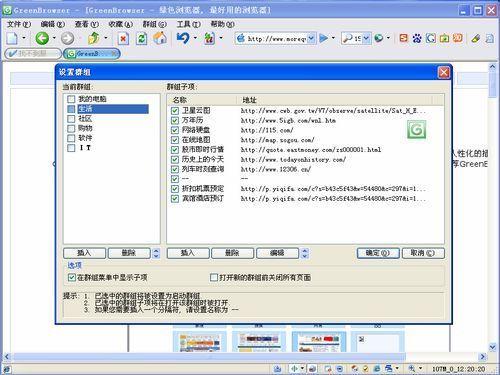This screenshot has height=375, width=500.
Task: Click the Stop loading red X icon
Action: (123, 39)
